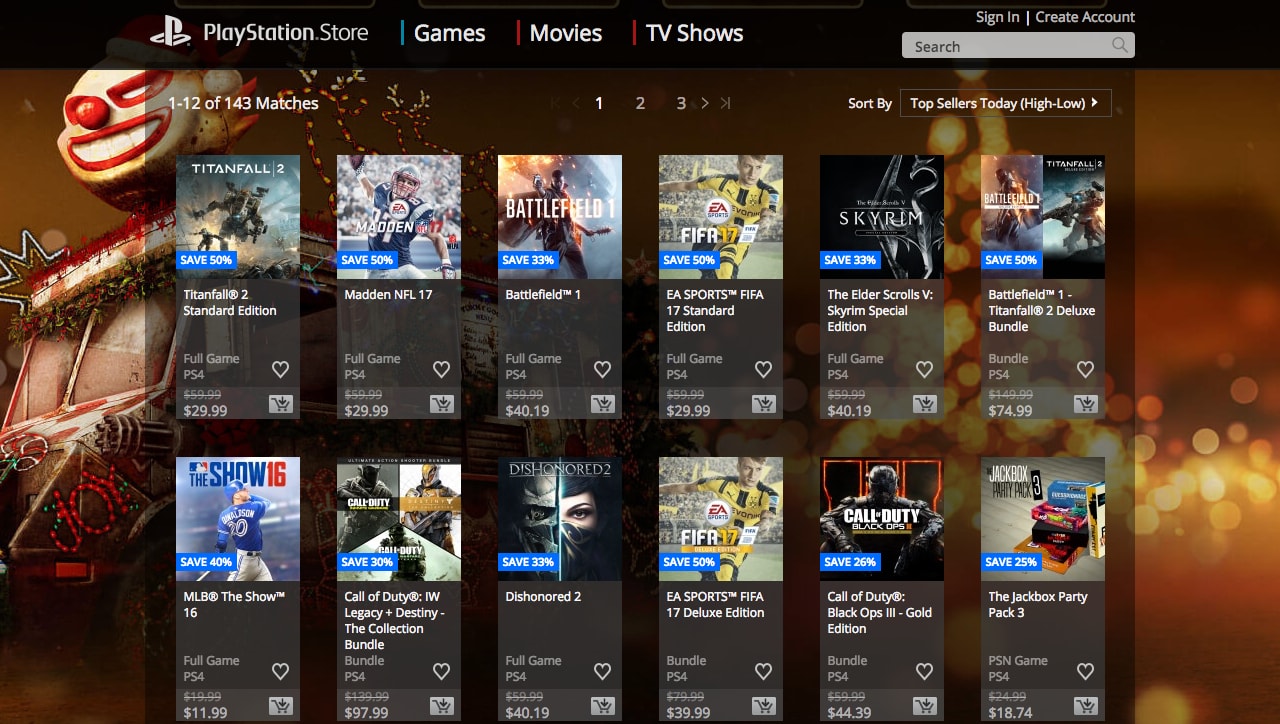
Task: Click the PlayStation logo icon
Action: coord(170,32)
